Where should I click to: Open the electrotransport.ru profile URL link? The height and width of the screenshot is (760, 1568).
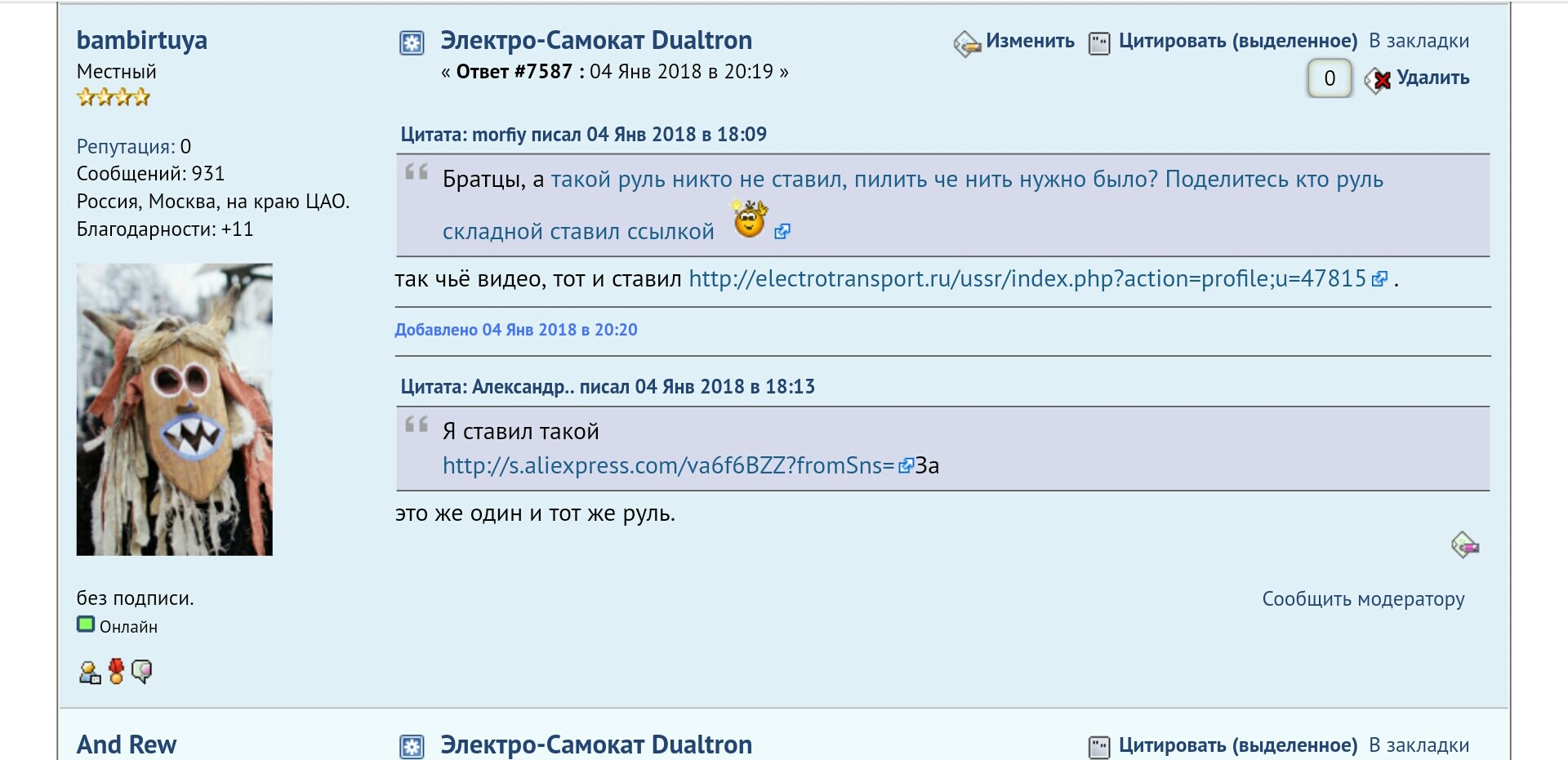tap(1027, 279)
